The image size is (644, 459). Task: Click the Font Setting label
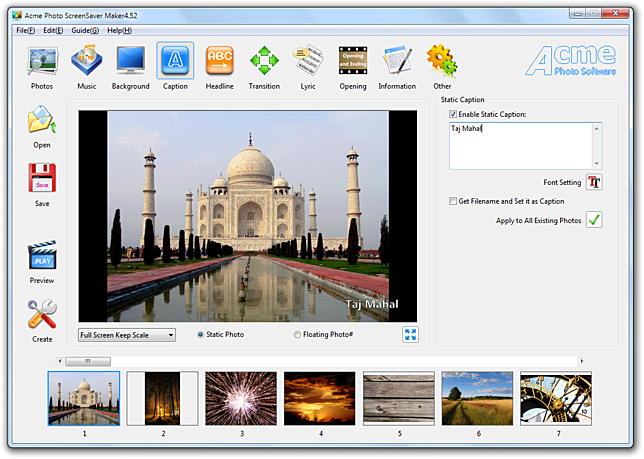pos(562,182)
